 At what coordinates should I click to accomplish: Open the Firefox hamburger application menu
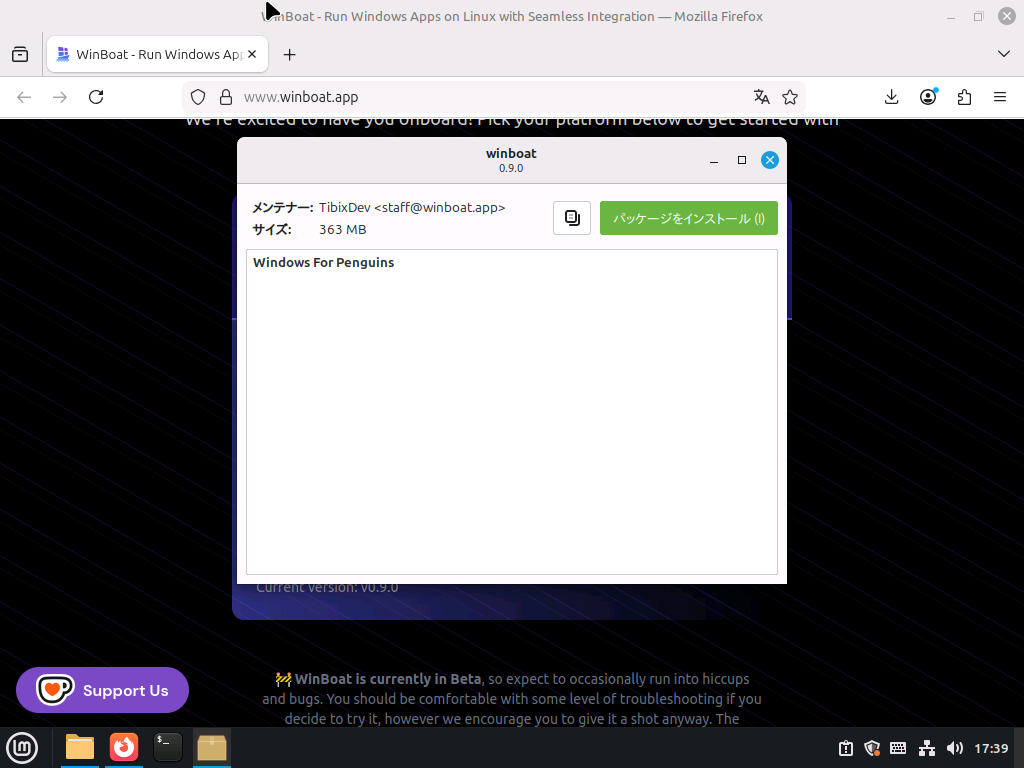coord(999,97)
